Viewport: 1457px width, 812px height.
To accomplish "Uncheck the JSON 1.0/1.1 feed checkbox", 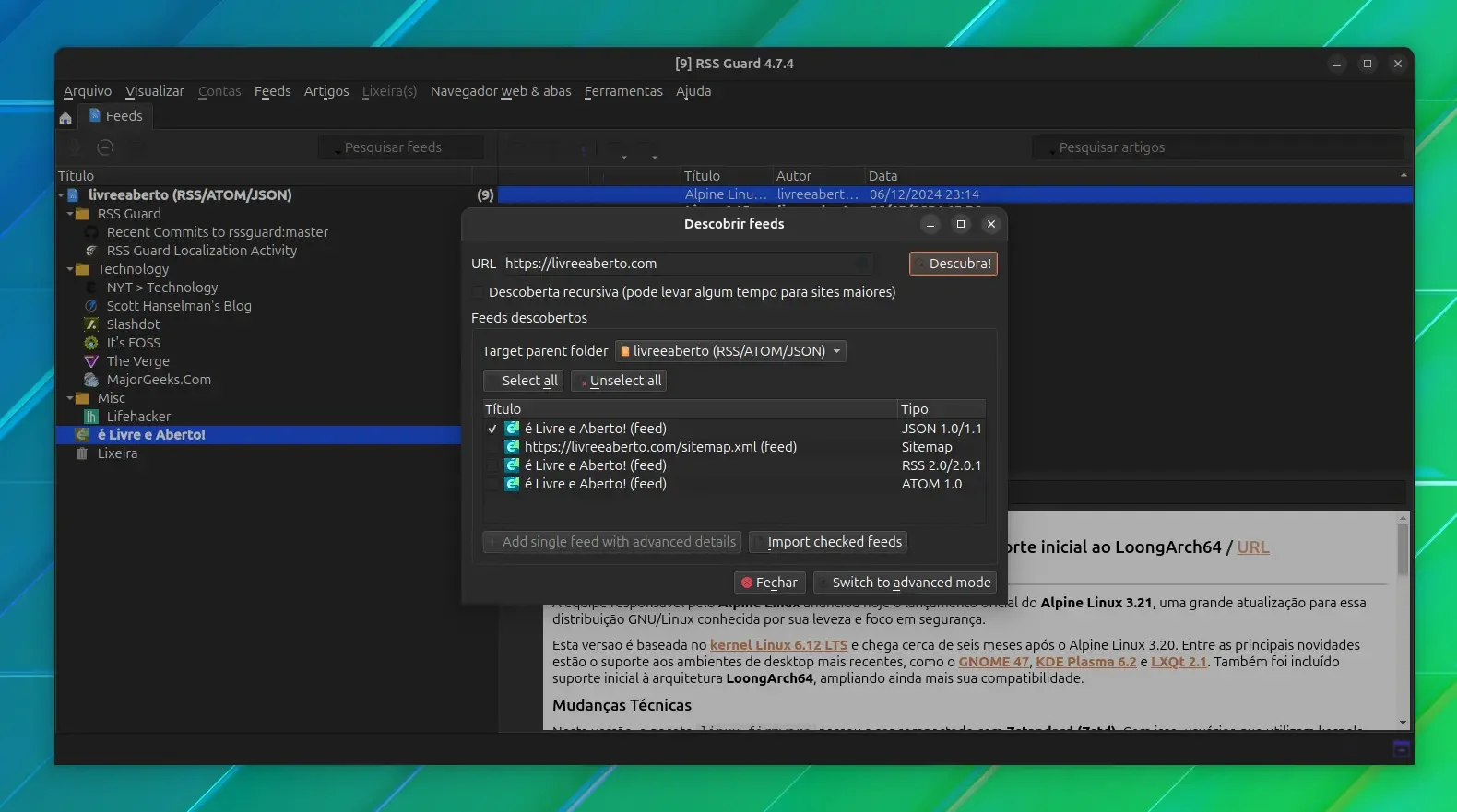I will (x=492, y=429).
